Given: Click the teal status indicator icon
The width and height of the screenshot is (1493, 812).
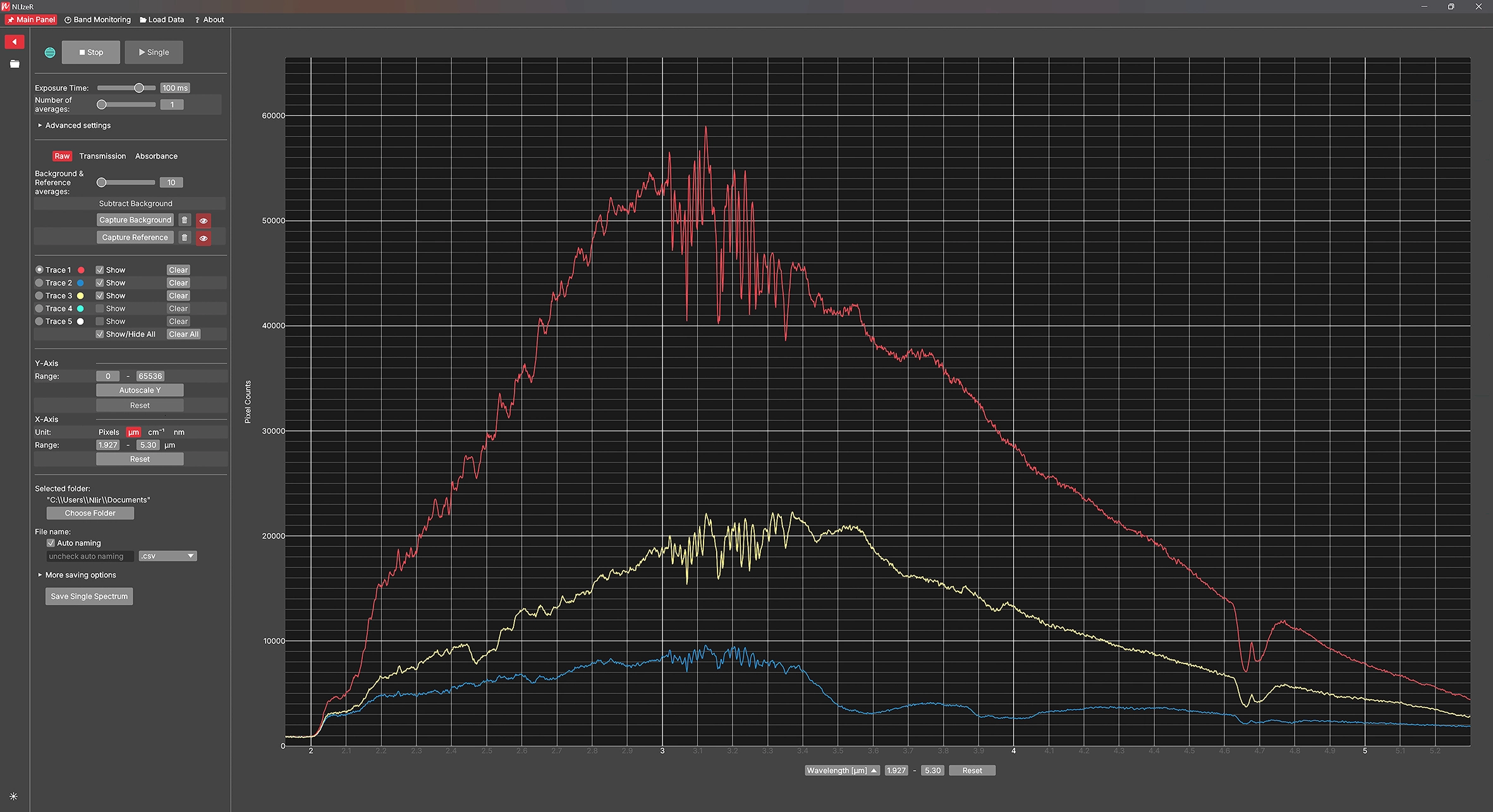Looking at the screenshot, I should point(50,52).
